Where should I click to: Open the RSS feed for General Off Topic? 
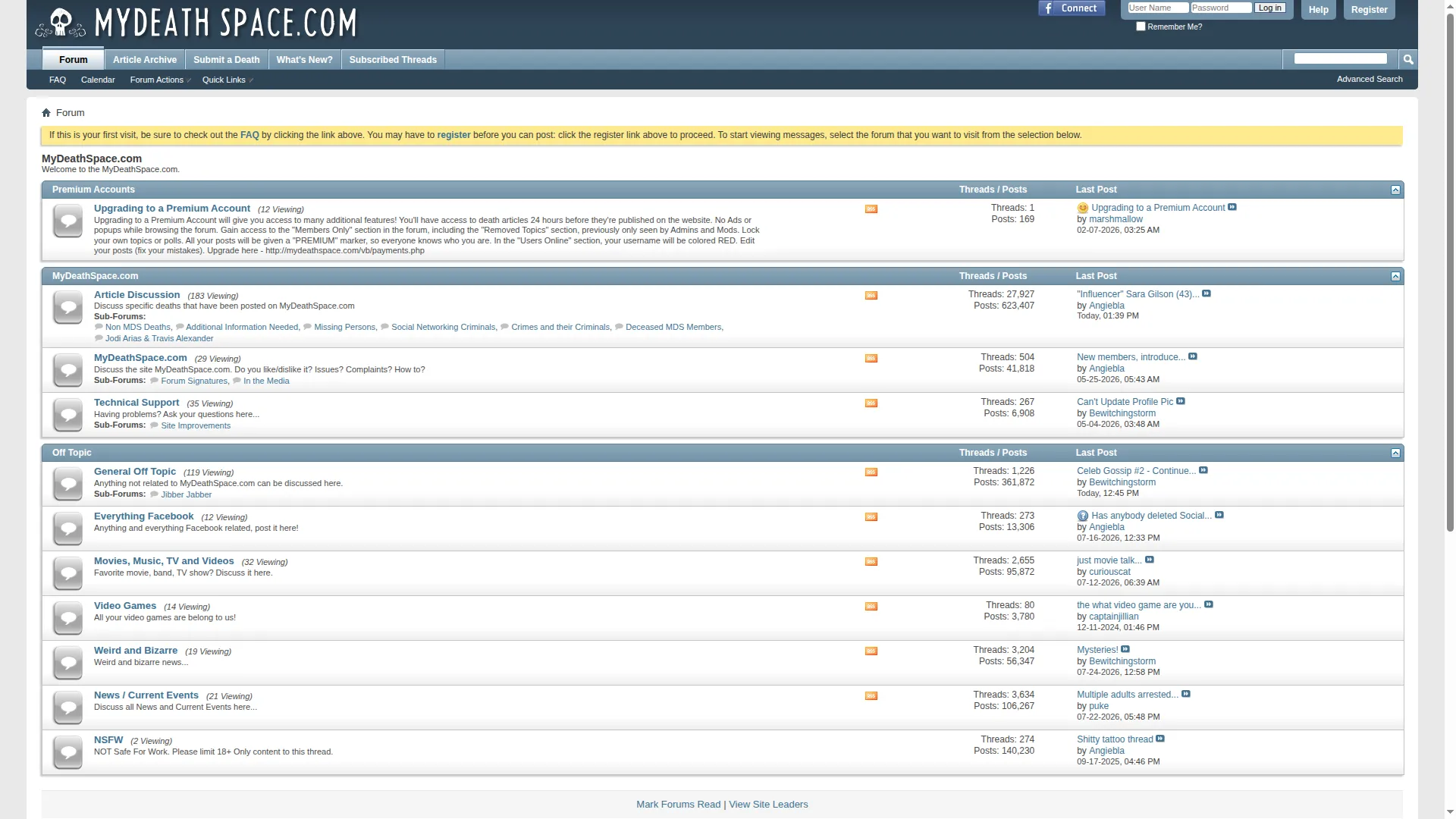coord(871,472)
